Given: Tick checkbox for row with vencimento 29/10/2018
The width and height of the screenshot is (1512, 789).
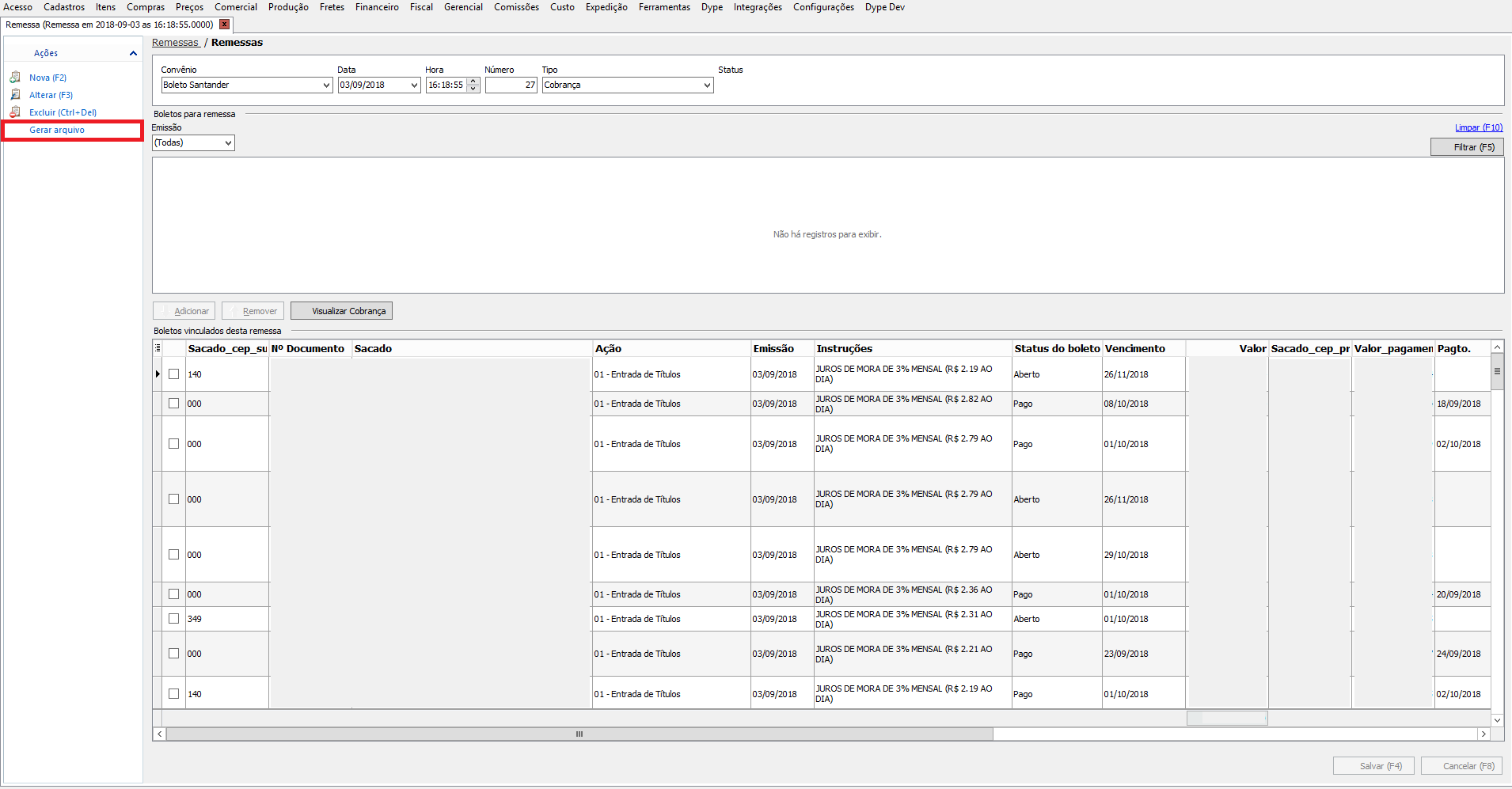Looking at the screenshot, I should point(174,555).
